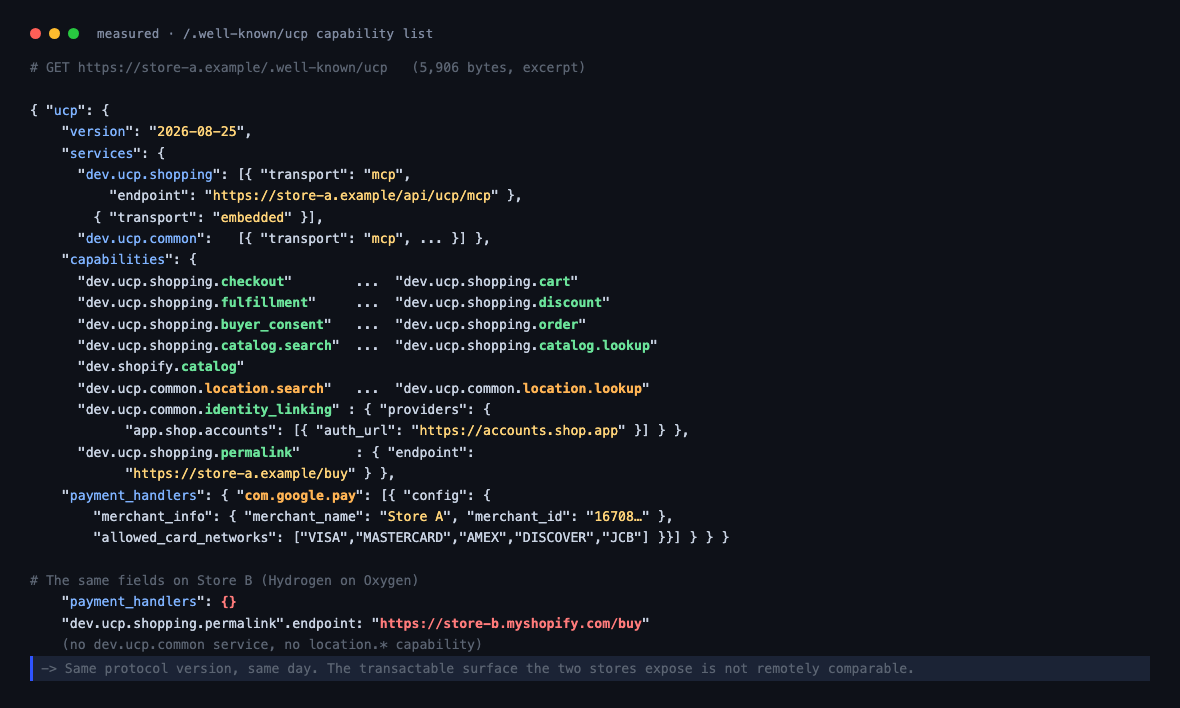Click the "dev.shopify.catalog" entry
The image size is (1180, 708).
[161, 367]
